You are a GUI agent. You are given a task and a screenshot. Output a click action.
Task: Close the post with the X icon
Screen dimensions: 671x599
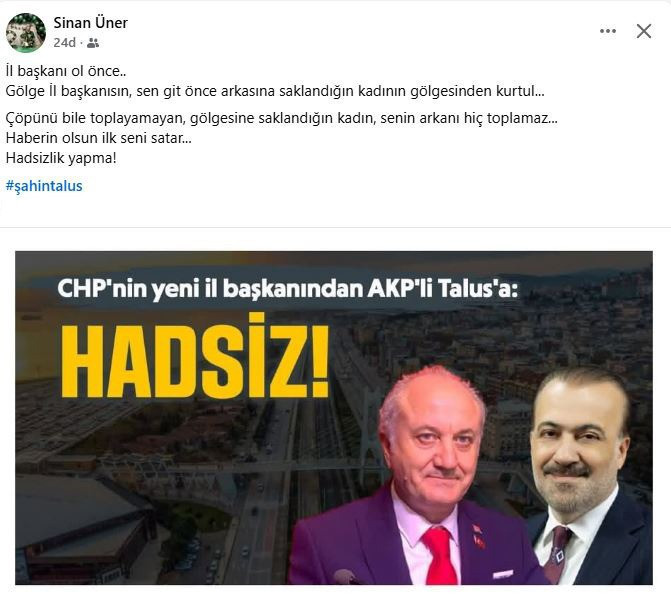pos(644,31)
